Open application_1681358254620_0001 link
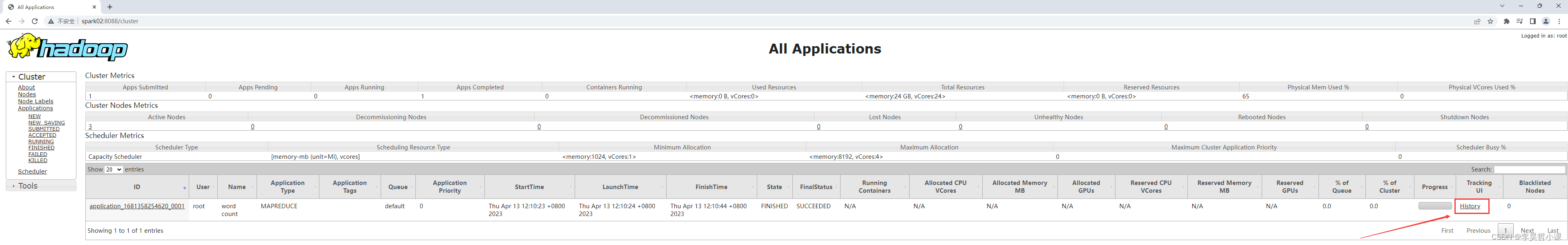The image size is (1568, 245). 137,206
